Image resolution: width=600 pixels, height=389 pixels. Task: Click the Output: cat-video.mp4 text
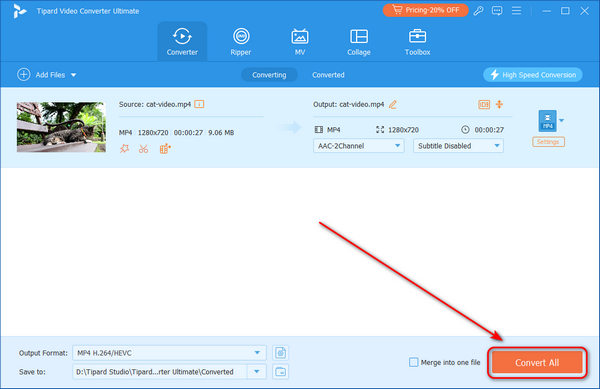pos(348,104)
